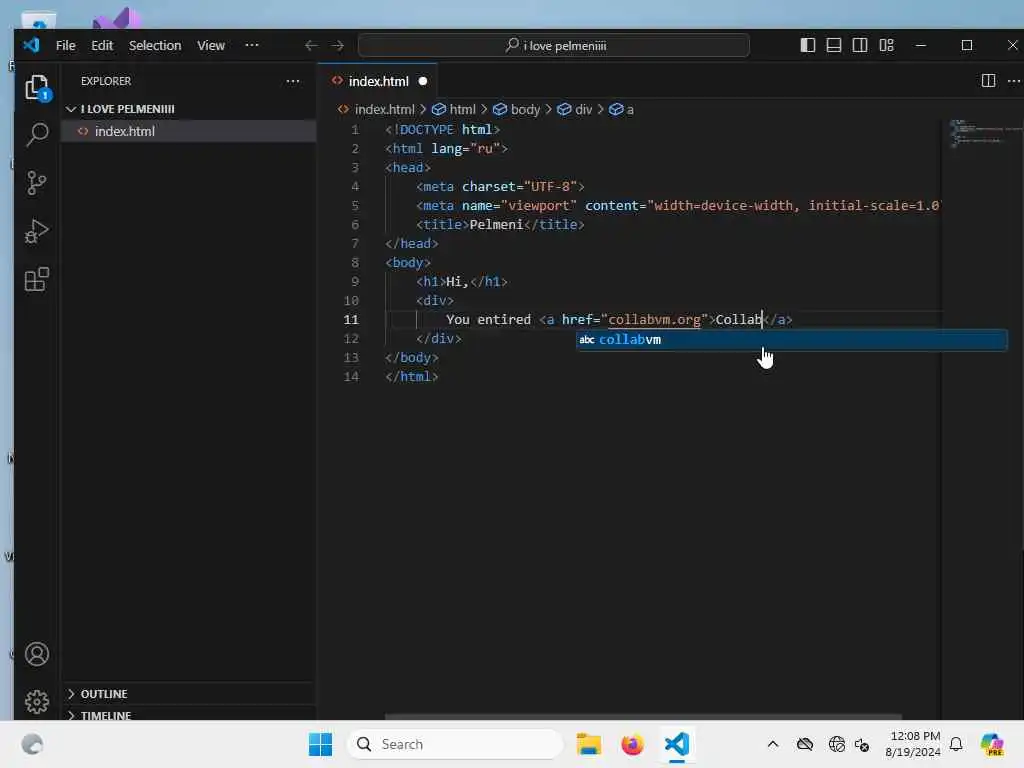Click the VS Code taskbar icon
This screenshot has height=768, width=1024.
(x=677, y=744)
